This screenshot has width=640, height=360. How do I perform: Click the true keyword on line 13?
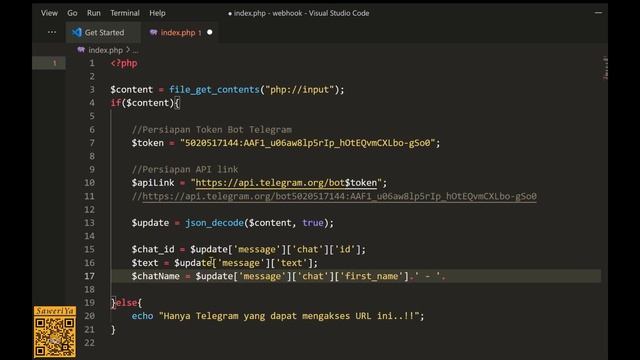(x=313, y=223)
